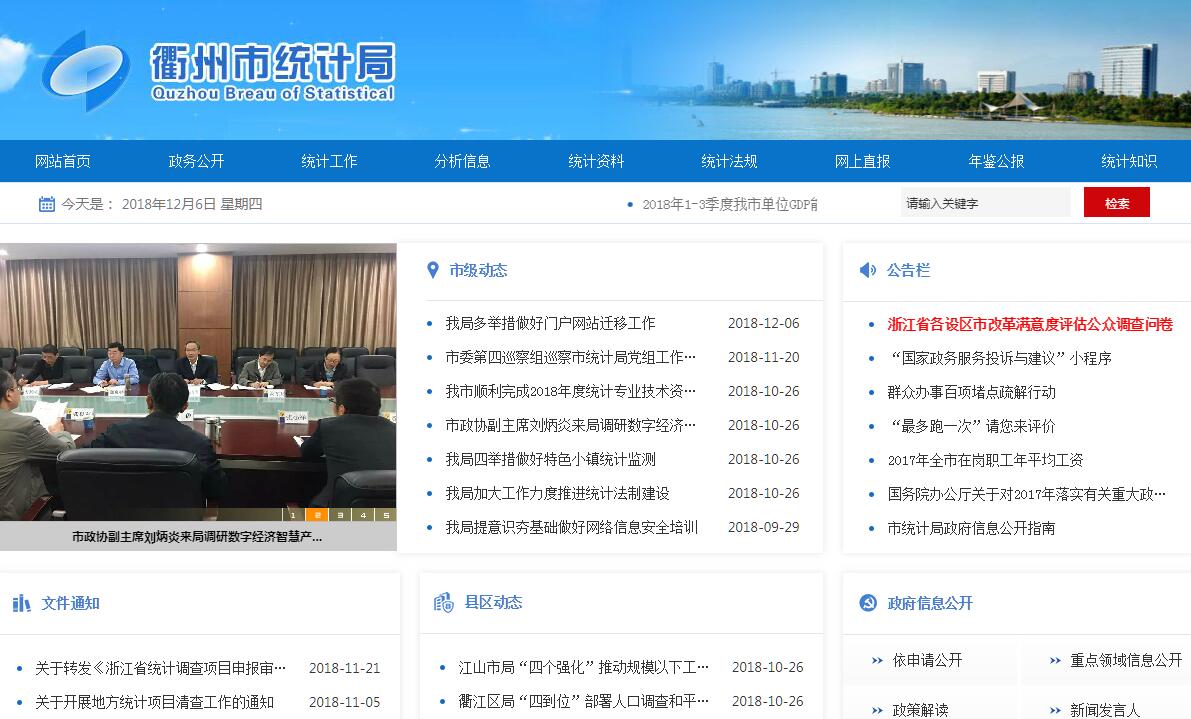Image resolution: width=1191 pixels, height=719 pixels.
Task: Go to 网上直报 in the nav bar
Action: click(862, 161)
